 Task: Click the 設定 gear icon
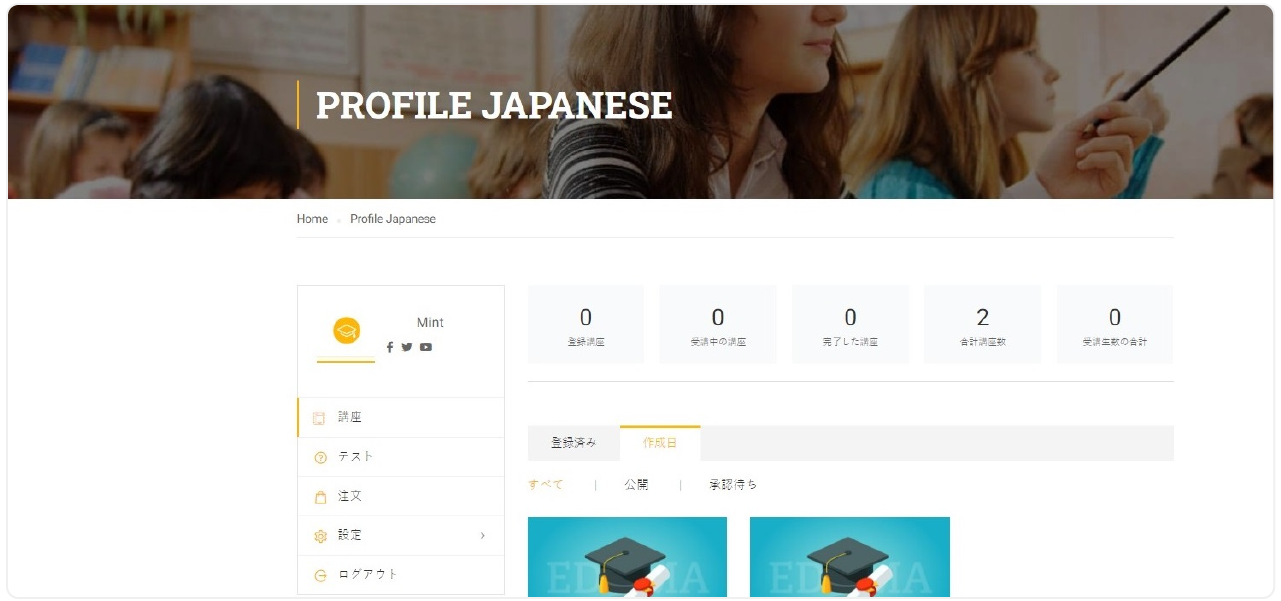point(320,536)
